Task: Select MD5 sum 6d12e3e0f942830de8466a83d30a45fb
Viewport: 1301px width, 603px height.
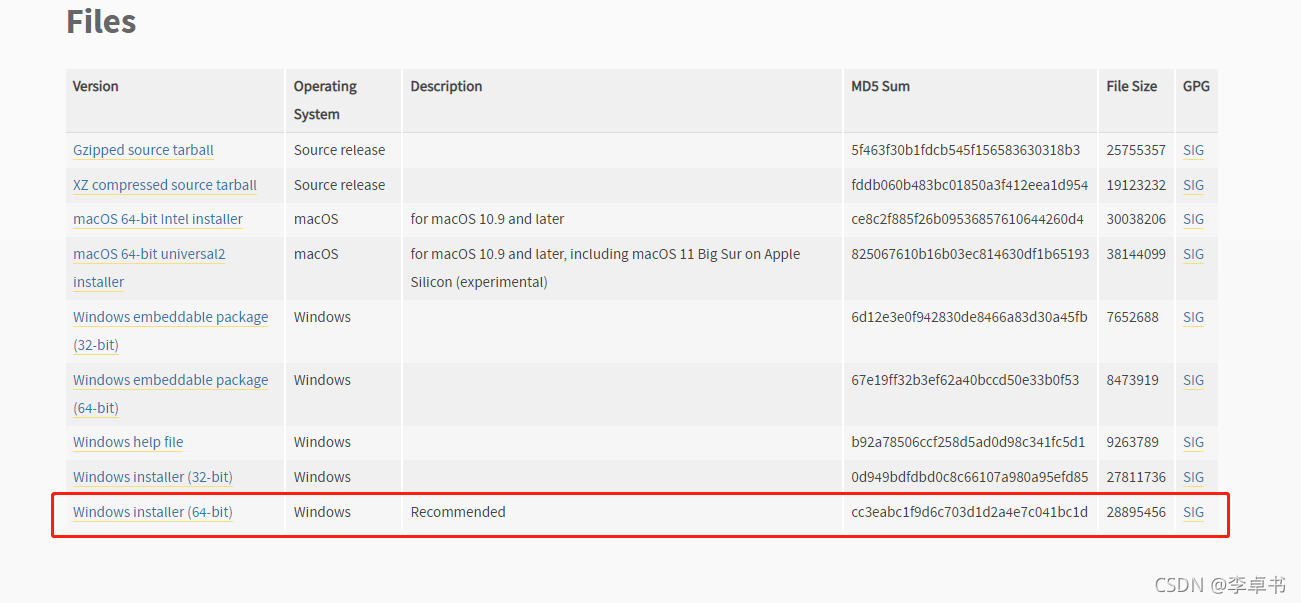Action: (969, 317)
